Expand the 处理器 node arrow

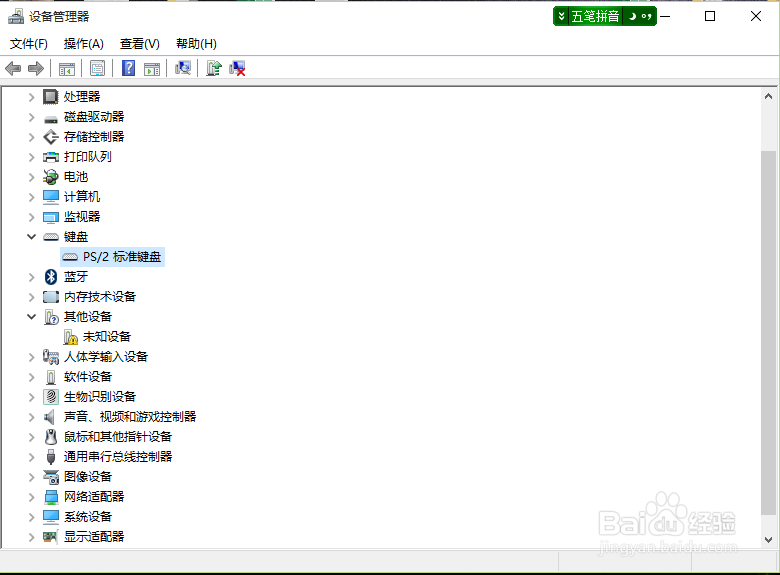click(31, 97)
